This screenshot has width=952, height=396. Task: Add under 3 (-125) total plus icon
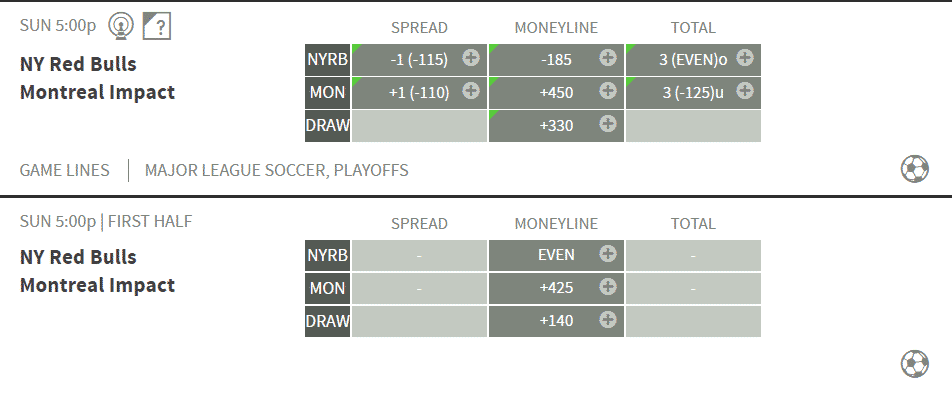click(745, 91)
